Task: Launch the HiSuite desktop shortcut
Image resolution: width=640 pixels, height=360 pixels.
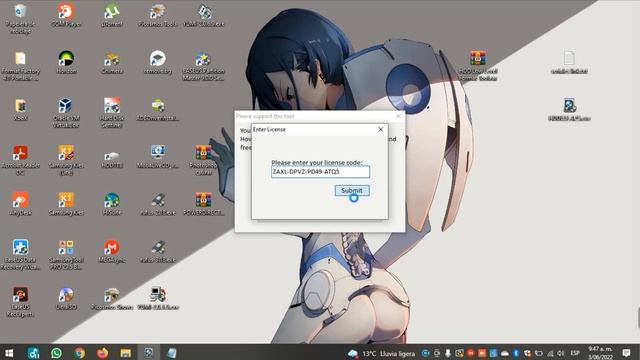Action: [112, 204]
